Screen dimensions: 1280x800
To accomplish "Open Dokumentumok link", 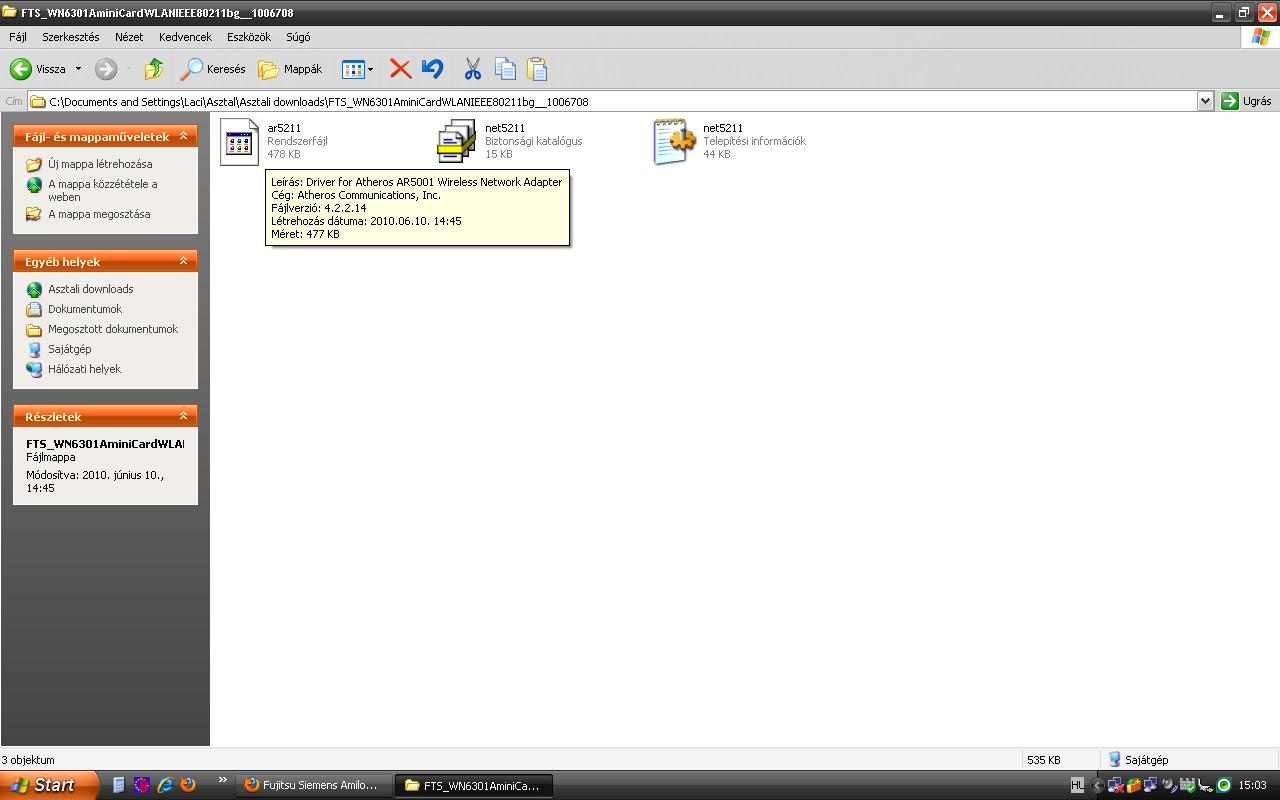I will [85, 309].
